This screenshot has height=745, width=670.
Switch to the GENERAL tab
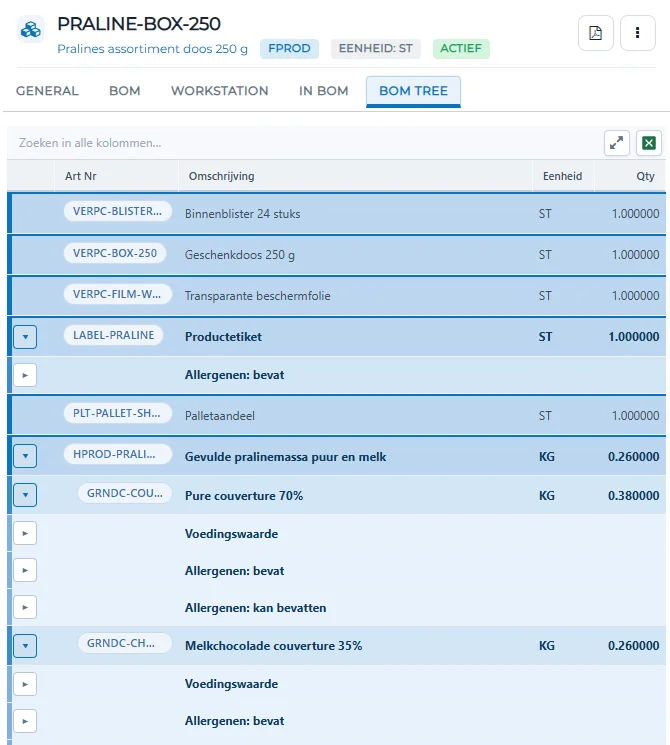click(47, 91)
